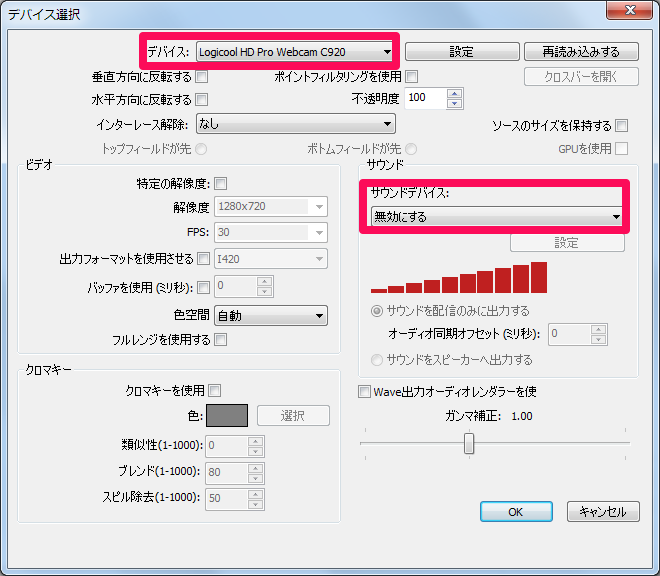The image size is (660, 576).
Task: Click the バッファ milliseconds value field
Action: point(235,286)
